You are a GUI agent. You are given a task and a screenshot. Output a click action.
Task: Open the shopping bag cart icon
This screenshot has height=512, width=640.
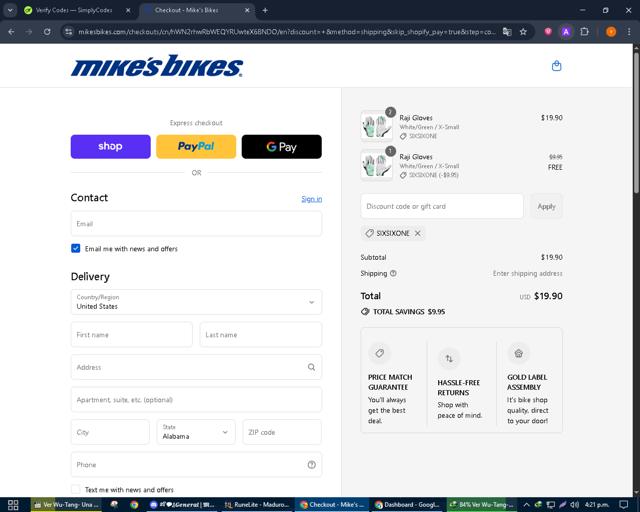(556, 66)
